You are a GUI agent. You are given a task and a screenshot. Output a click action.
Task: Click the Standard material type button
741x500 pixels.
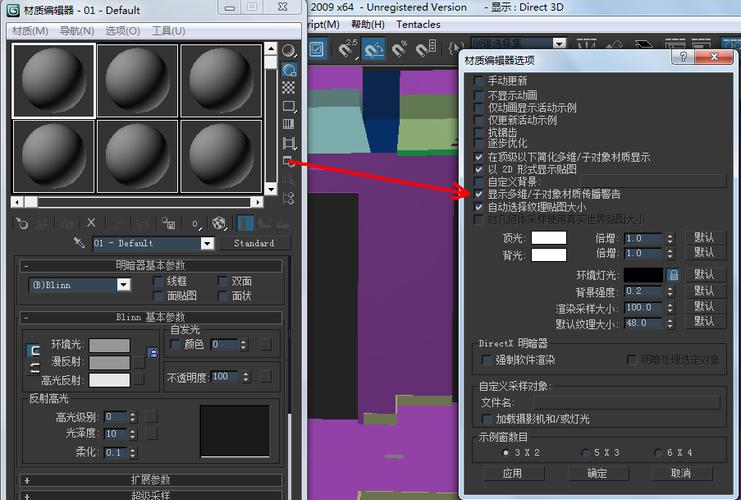pos(254,243)
